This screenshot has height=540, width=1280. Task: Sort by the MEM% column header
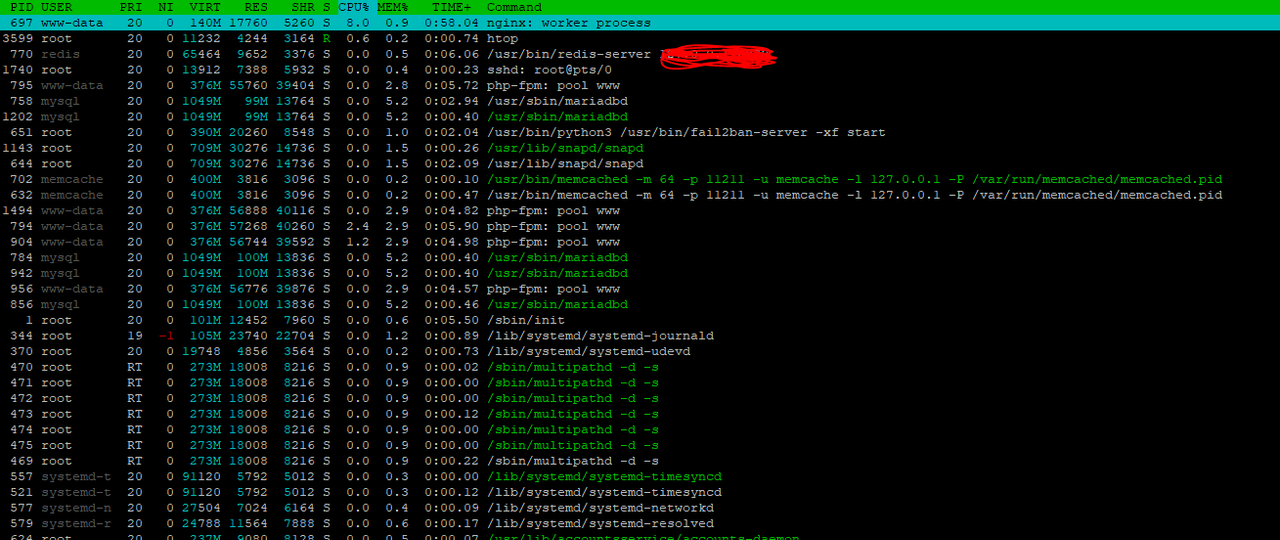(393, 7)
